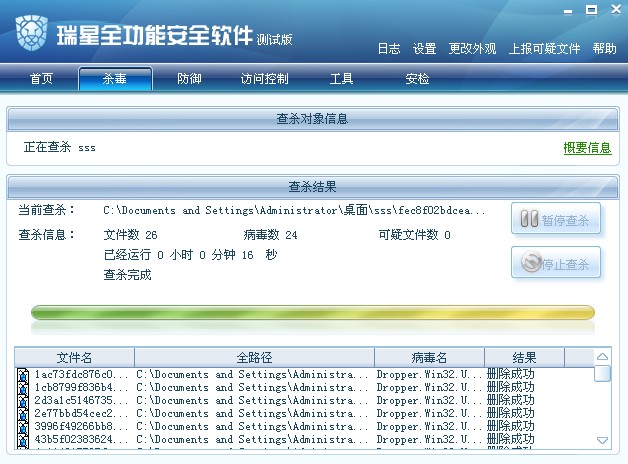Click the 可疑文件数 0 count
Image resolution: width=628 pixels, height=464 pixels.
point(415,235)
